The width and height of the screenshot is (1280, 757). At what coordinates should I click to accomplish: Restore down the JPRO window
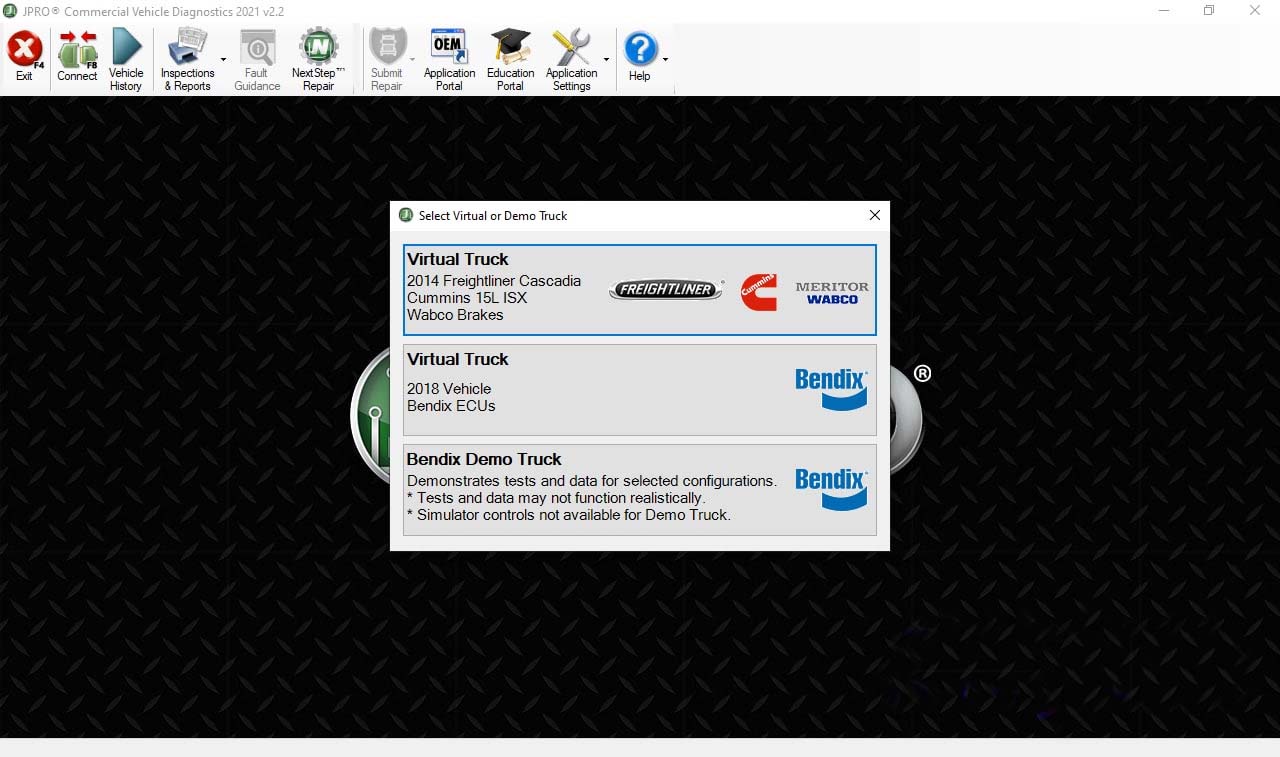1209,11
